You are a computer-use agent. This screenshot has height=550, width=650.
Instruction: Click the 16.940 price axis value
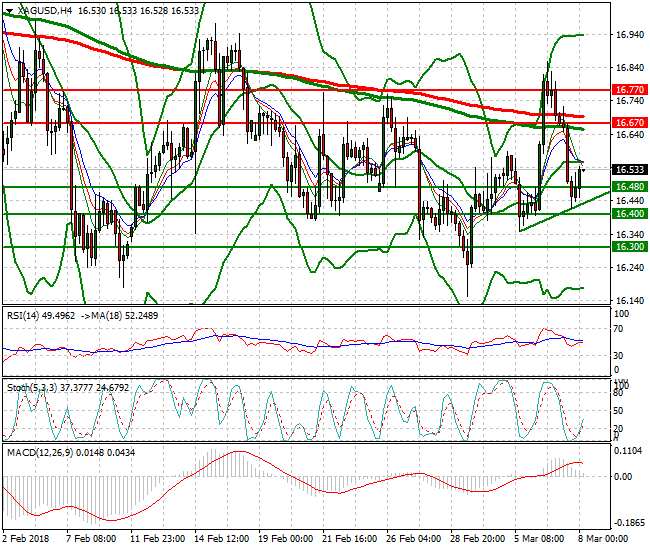click(630, 35)
